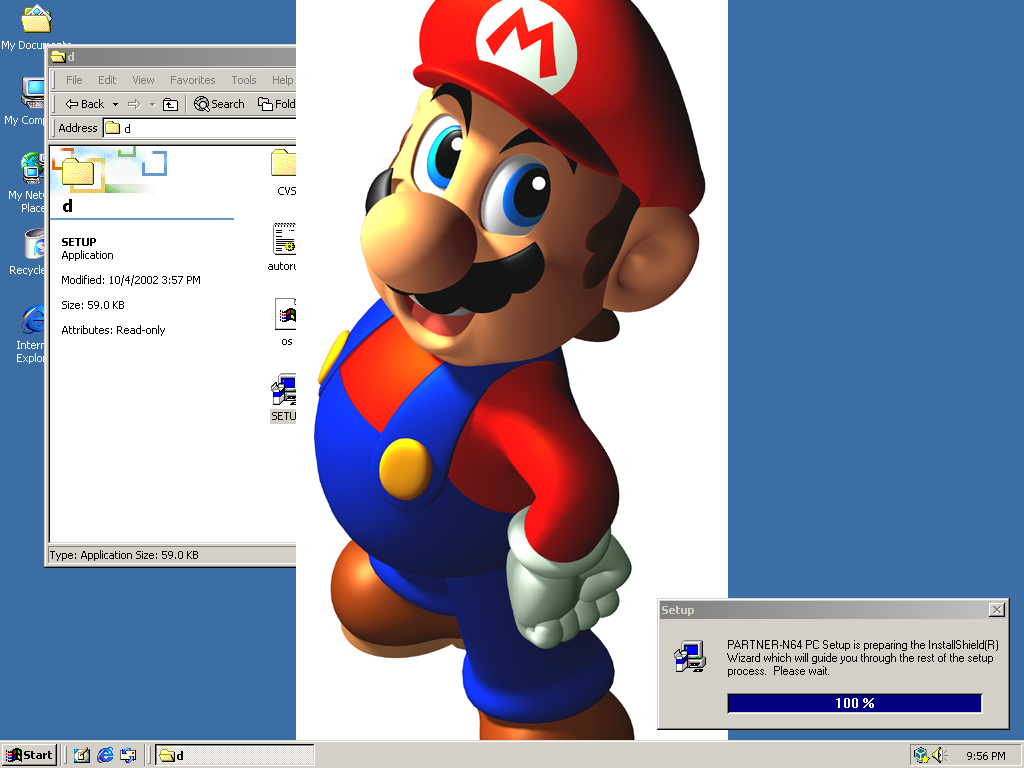The height and width of the screenshot is (768, 1024).
Task: Open the Favorites menu
Action: pos(193,80)
